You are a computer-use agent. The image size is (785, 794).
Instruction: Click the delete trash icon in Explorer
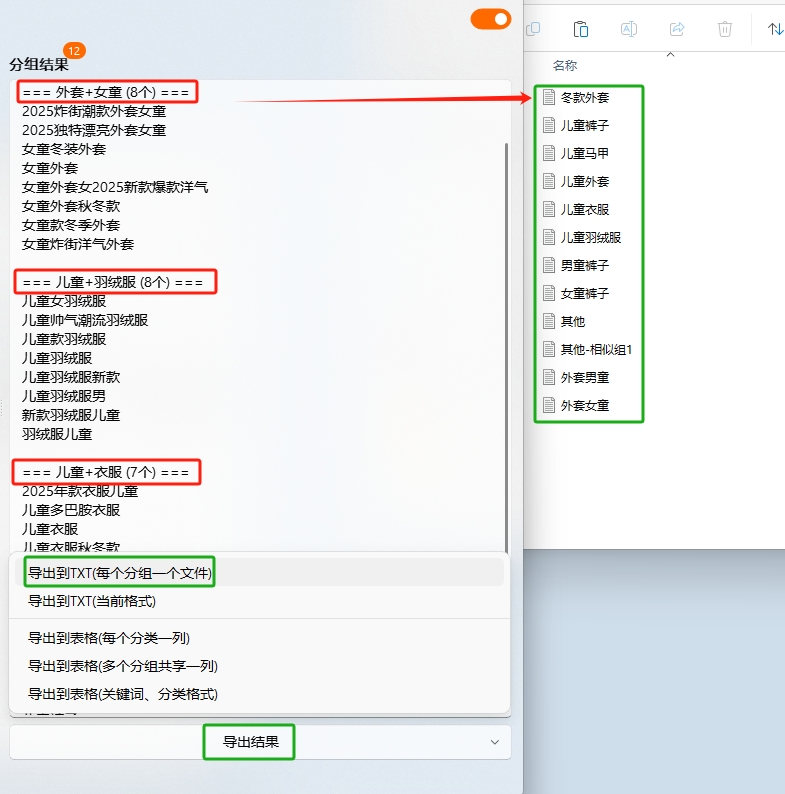(725, 29)
